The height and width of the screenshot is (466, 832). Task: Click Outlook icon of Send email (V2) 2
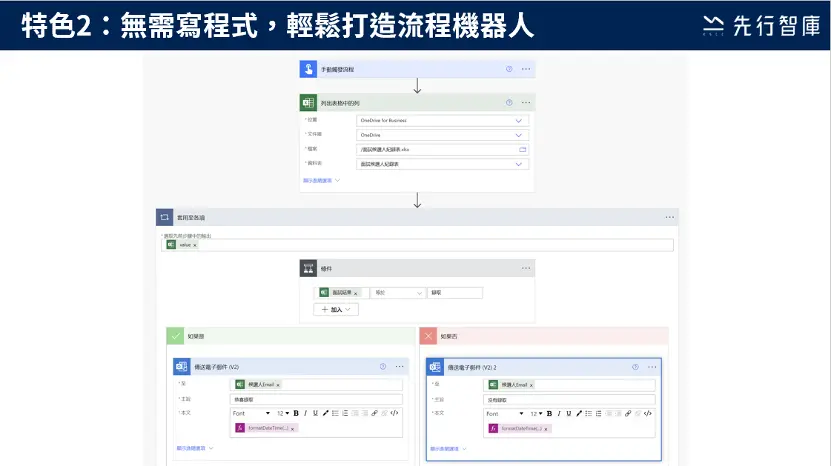tap(435, 367)
